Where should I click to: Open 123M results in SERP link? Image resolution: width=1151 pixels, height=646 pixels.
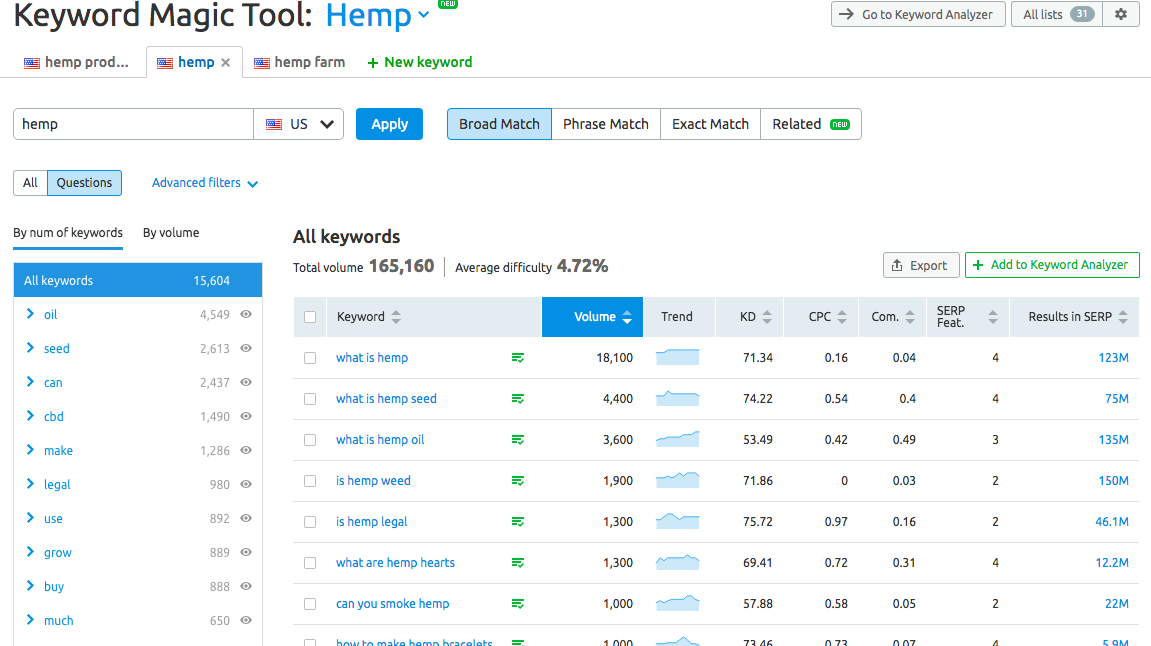[x=1113, y=358]
